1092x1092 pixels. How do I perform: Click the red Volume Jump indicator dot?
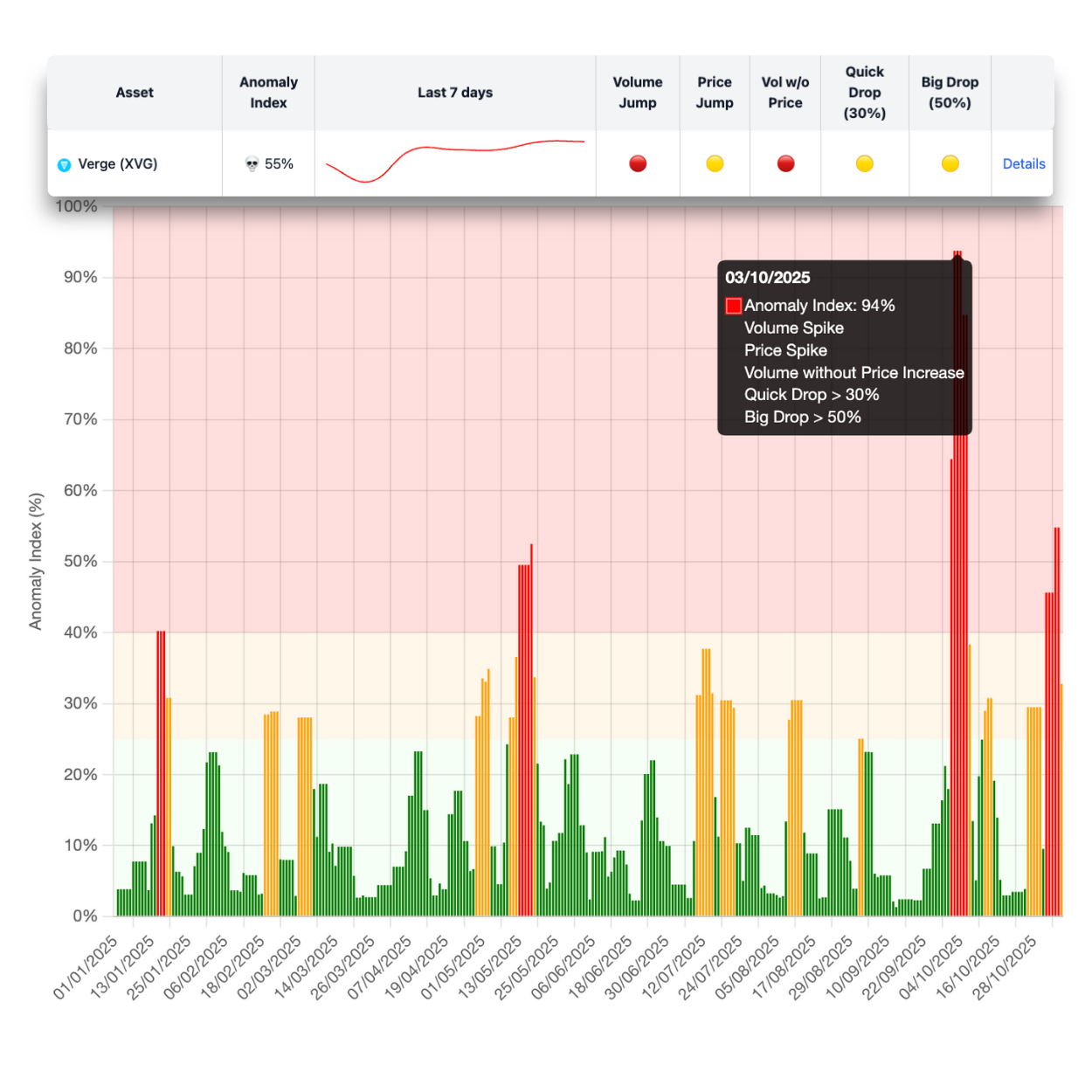click(638, 163)
